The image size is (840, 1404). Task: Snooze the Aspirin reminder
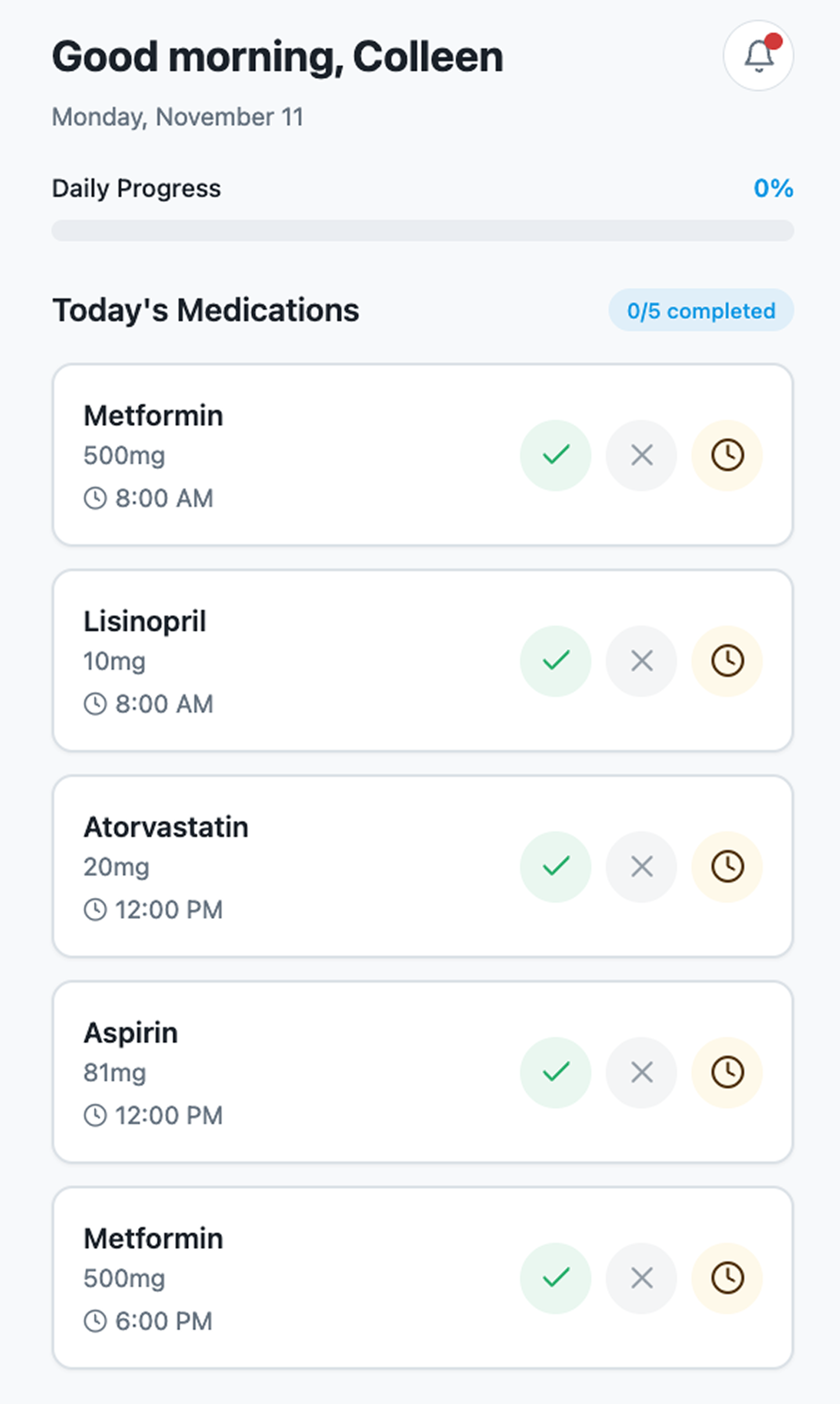(x=727, y=1072)
